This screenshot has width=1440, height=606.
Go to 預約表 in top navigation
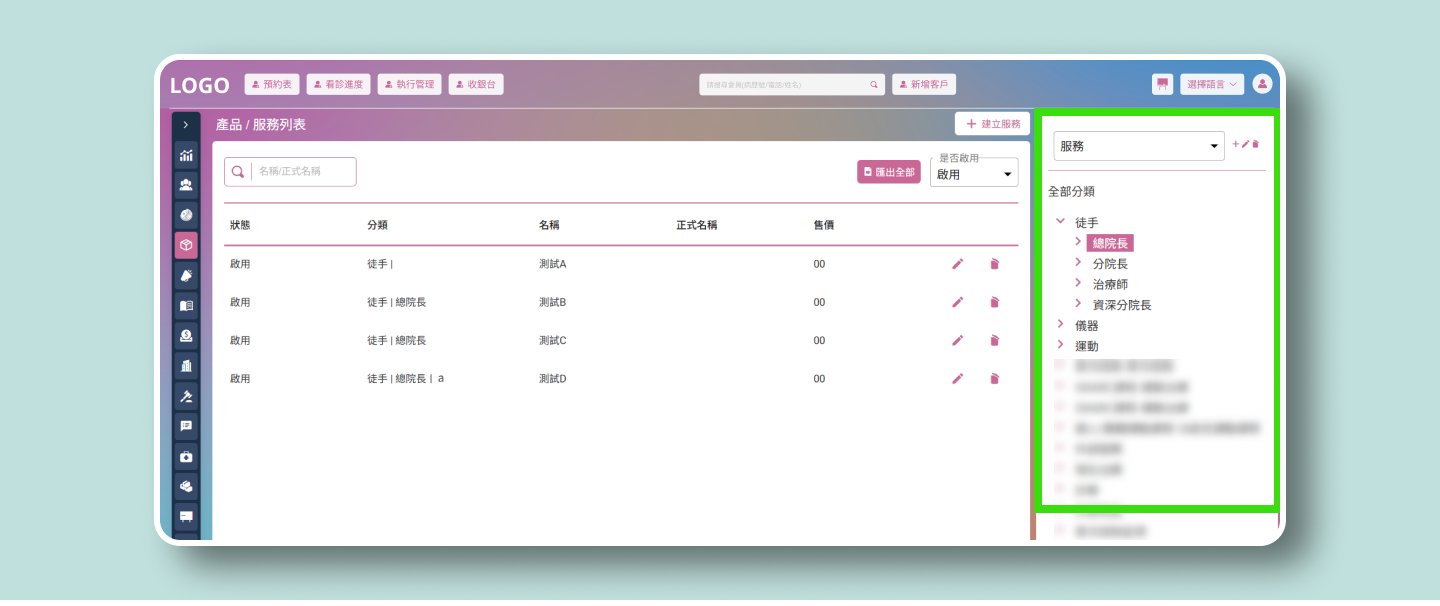(x=271, y=85)
